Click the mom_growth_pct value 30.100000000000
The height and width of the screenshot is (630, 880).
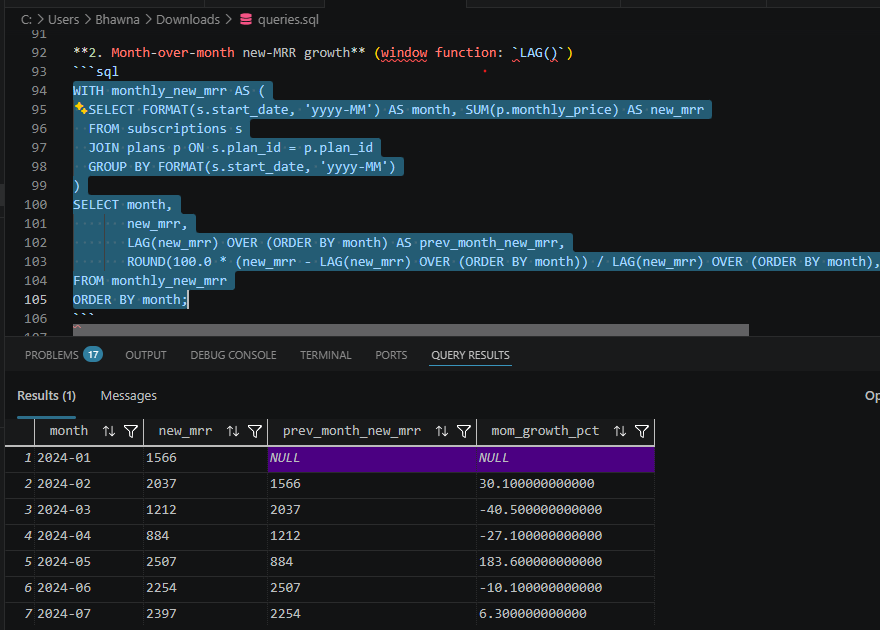[x=566, y=484]
